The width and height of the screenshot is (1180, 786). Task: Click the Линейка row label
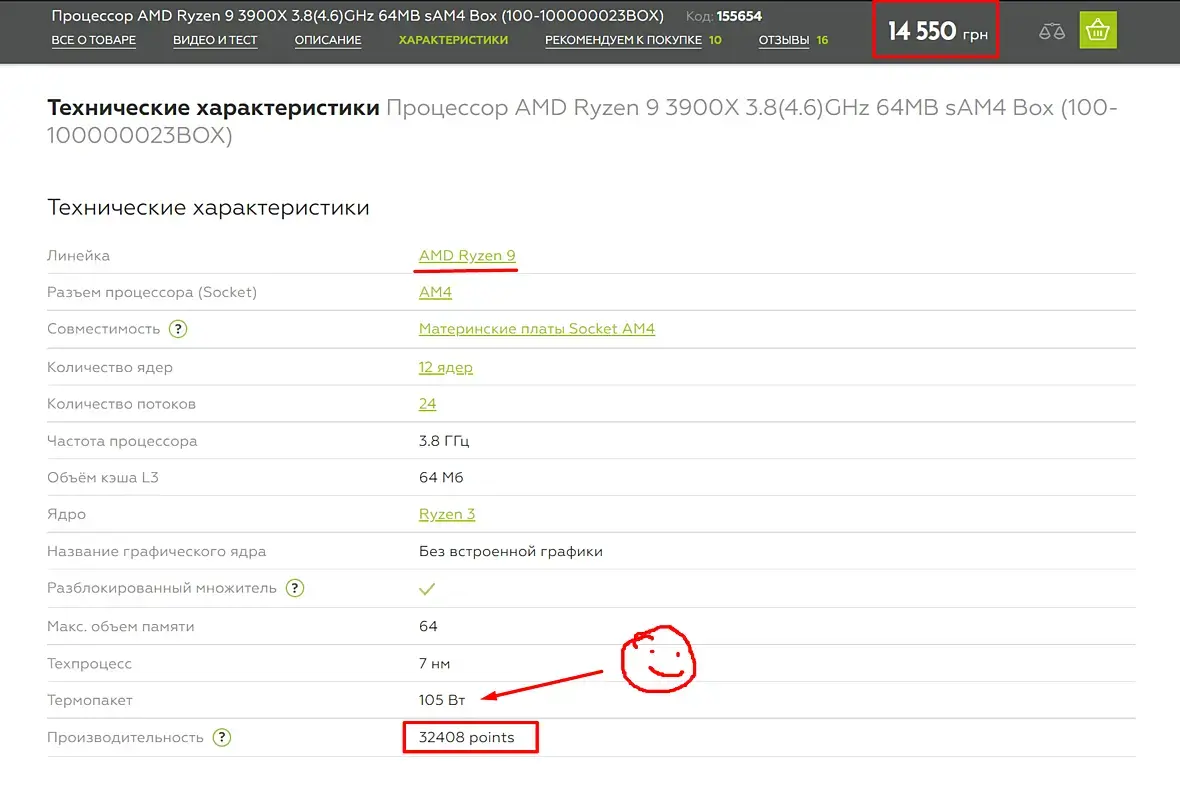(x=78, y=255)
